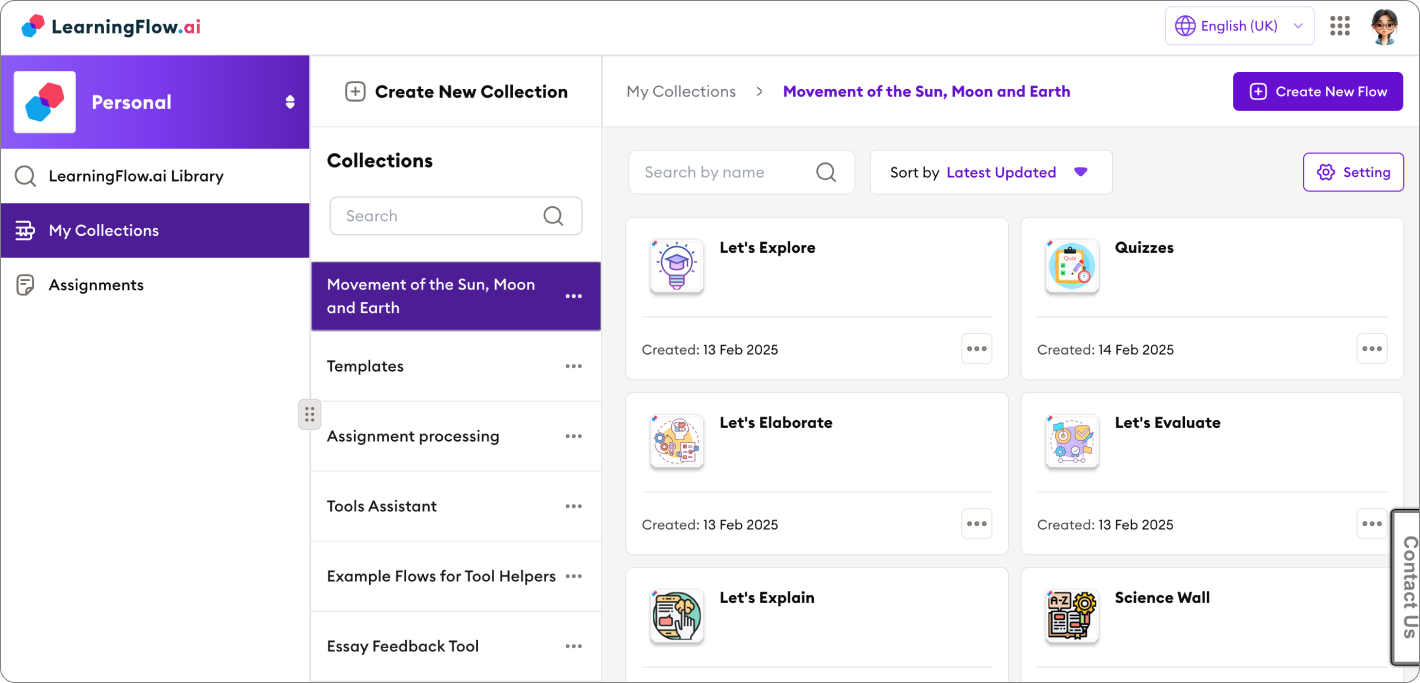1420x683 pixels.
Task: Open the English (UK) language dropdown
Action: coord(1239,26)
